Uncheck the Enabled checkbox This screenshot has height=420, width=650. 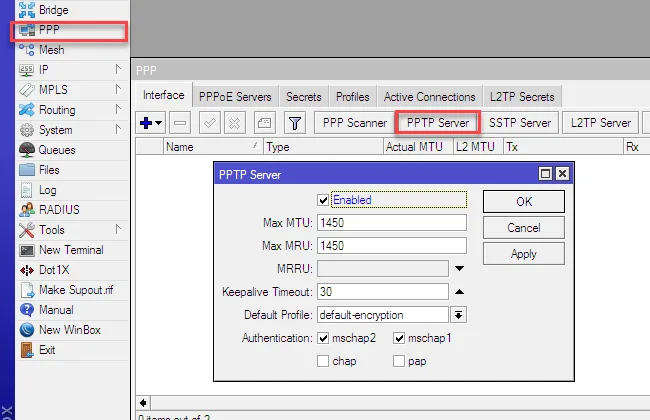(322, 200)
